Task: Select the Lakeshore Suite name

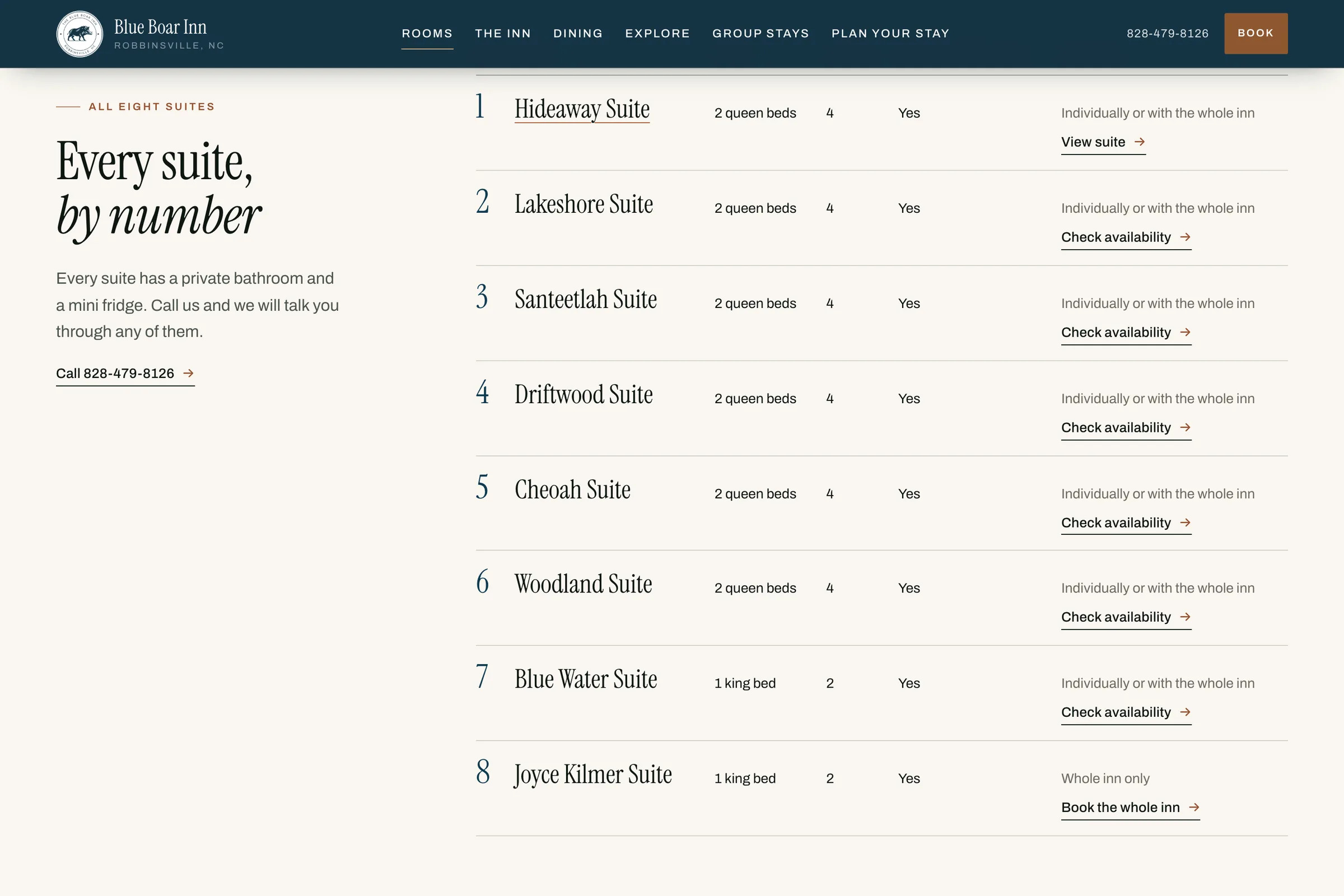Action: tap(584, 204)
